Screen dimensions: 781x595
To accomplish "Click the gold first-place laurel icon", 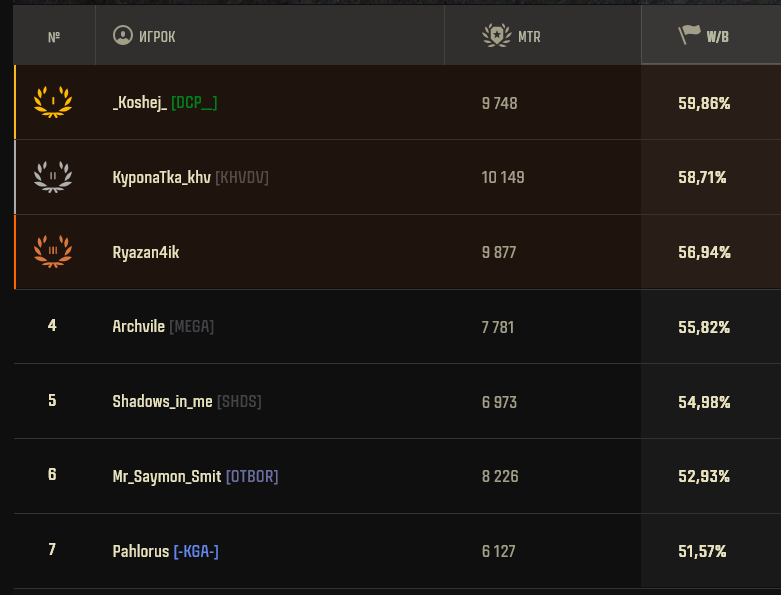I will [x=53, y=102].
